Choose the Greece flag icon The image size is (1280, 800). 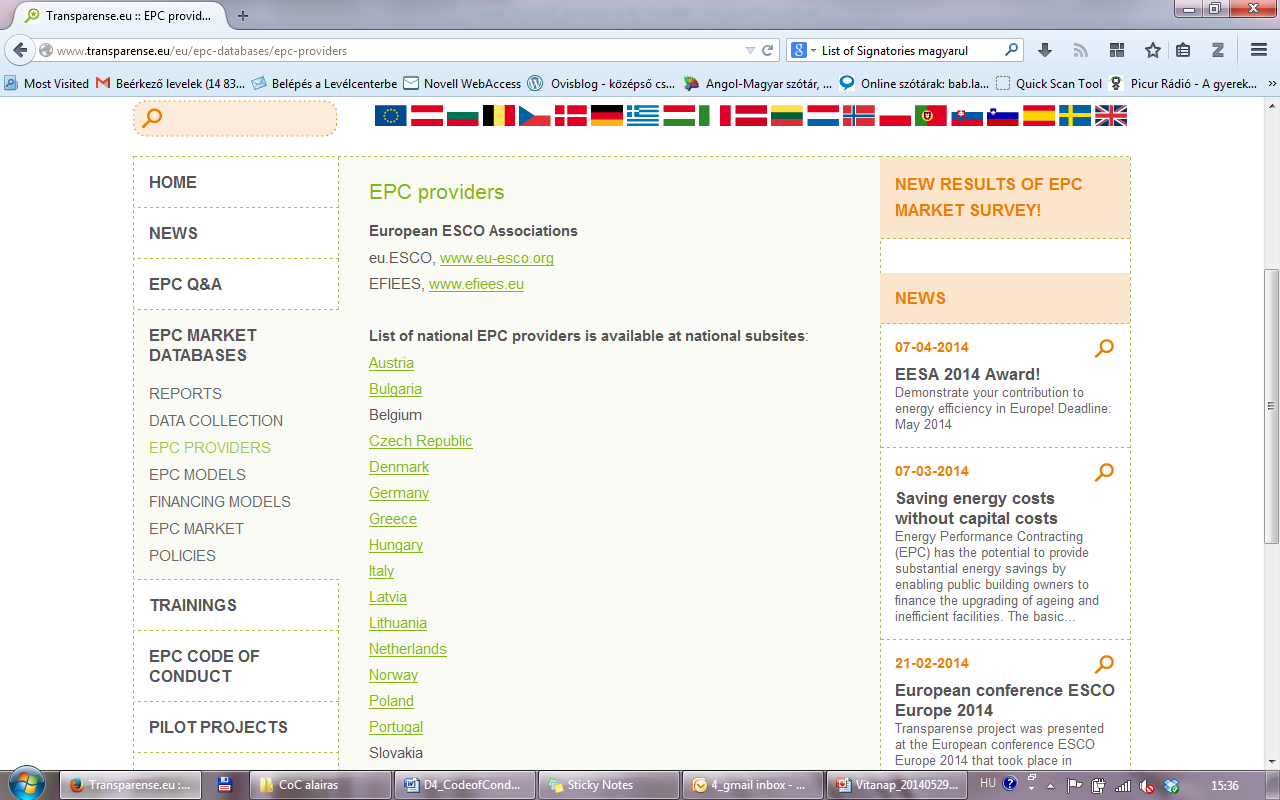click(642, 116)
